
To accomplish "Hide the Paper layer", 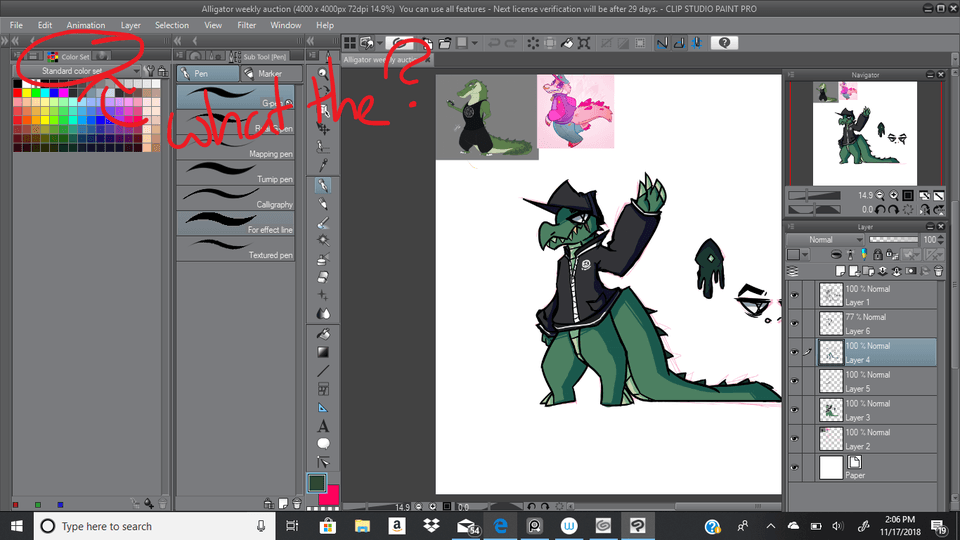I will (796, 467).
